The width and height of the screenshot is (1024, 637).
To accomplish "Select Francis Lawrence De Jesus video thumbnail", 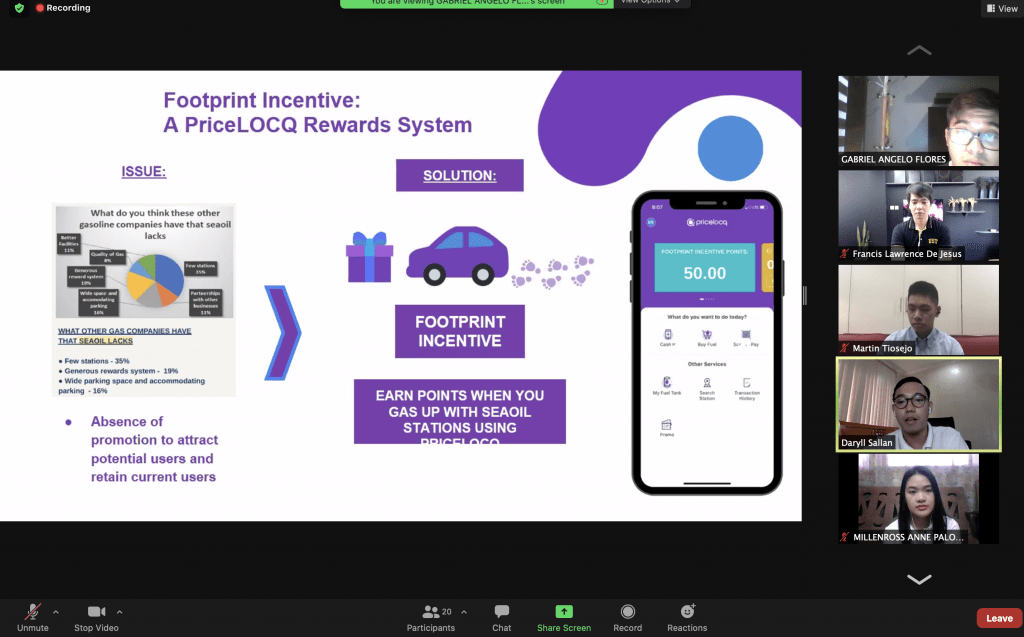I will coord(918,216).
